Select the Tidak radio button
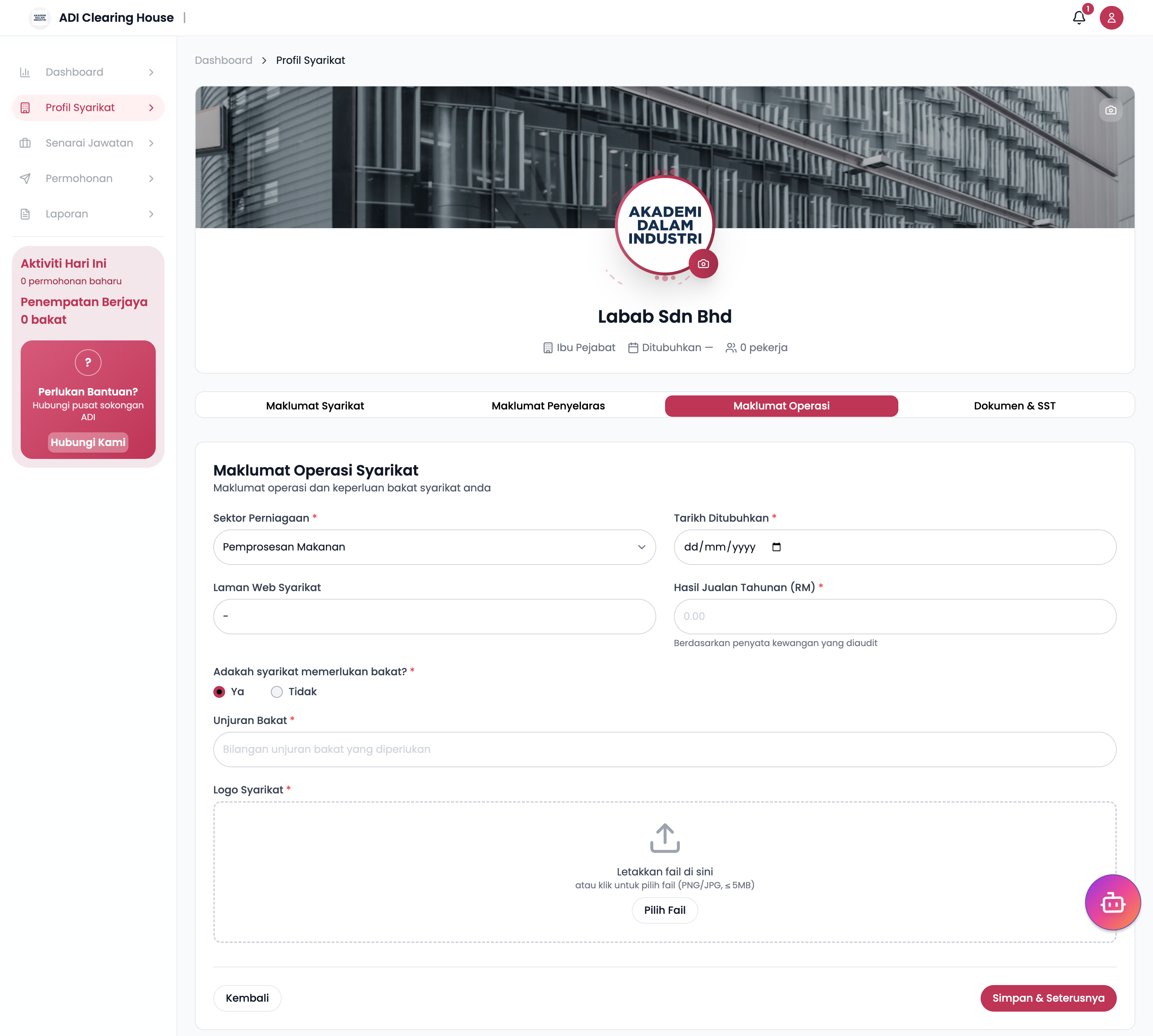This screenshot has width=1153, height=1036. click(x=277, y=692)
